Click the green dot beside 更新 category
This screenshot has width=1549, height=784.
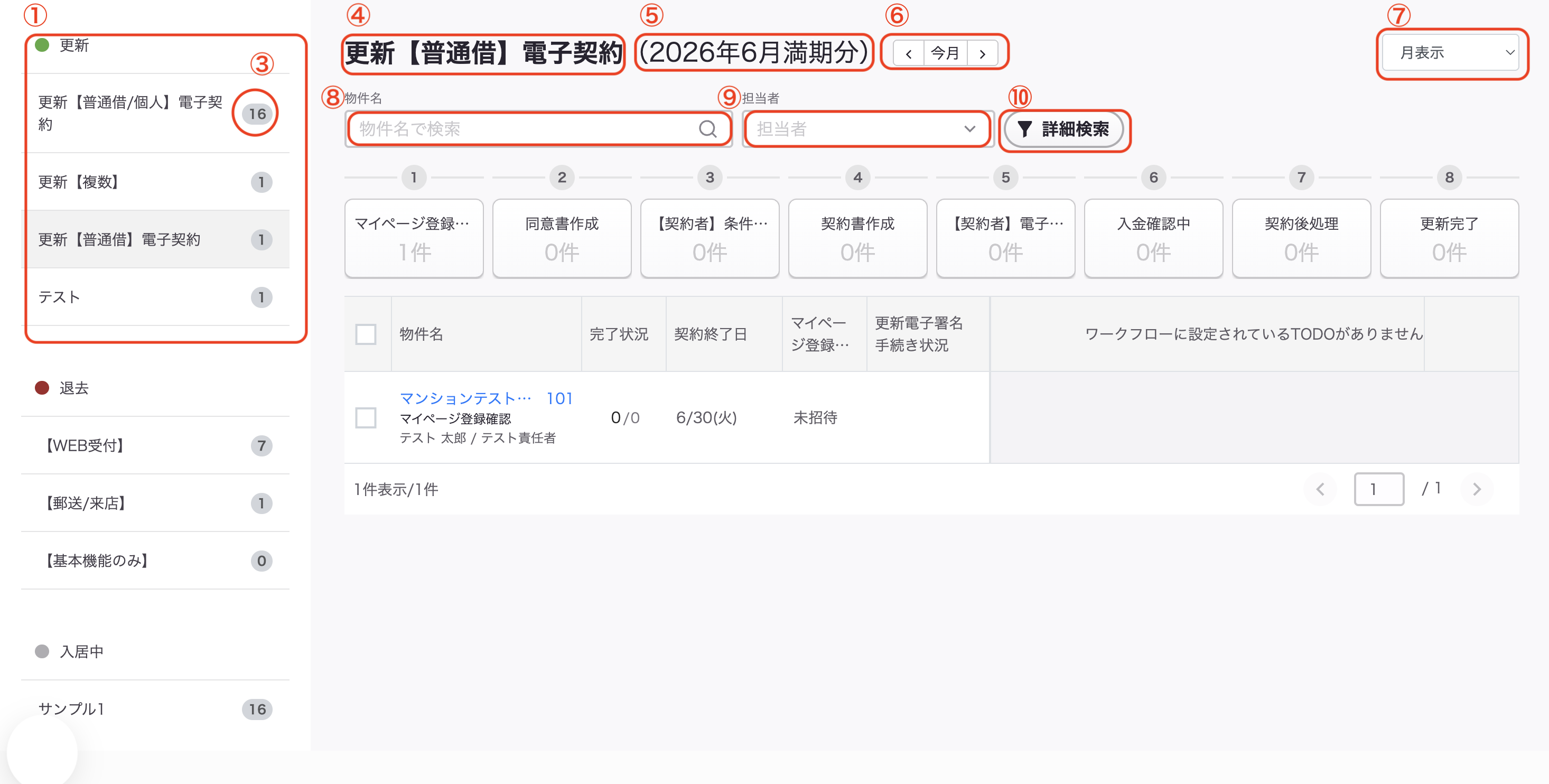coord(42,45)
